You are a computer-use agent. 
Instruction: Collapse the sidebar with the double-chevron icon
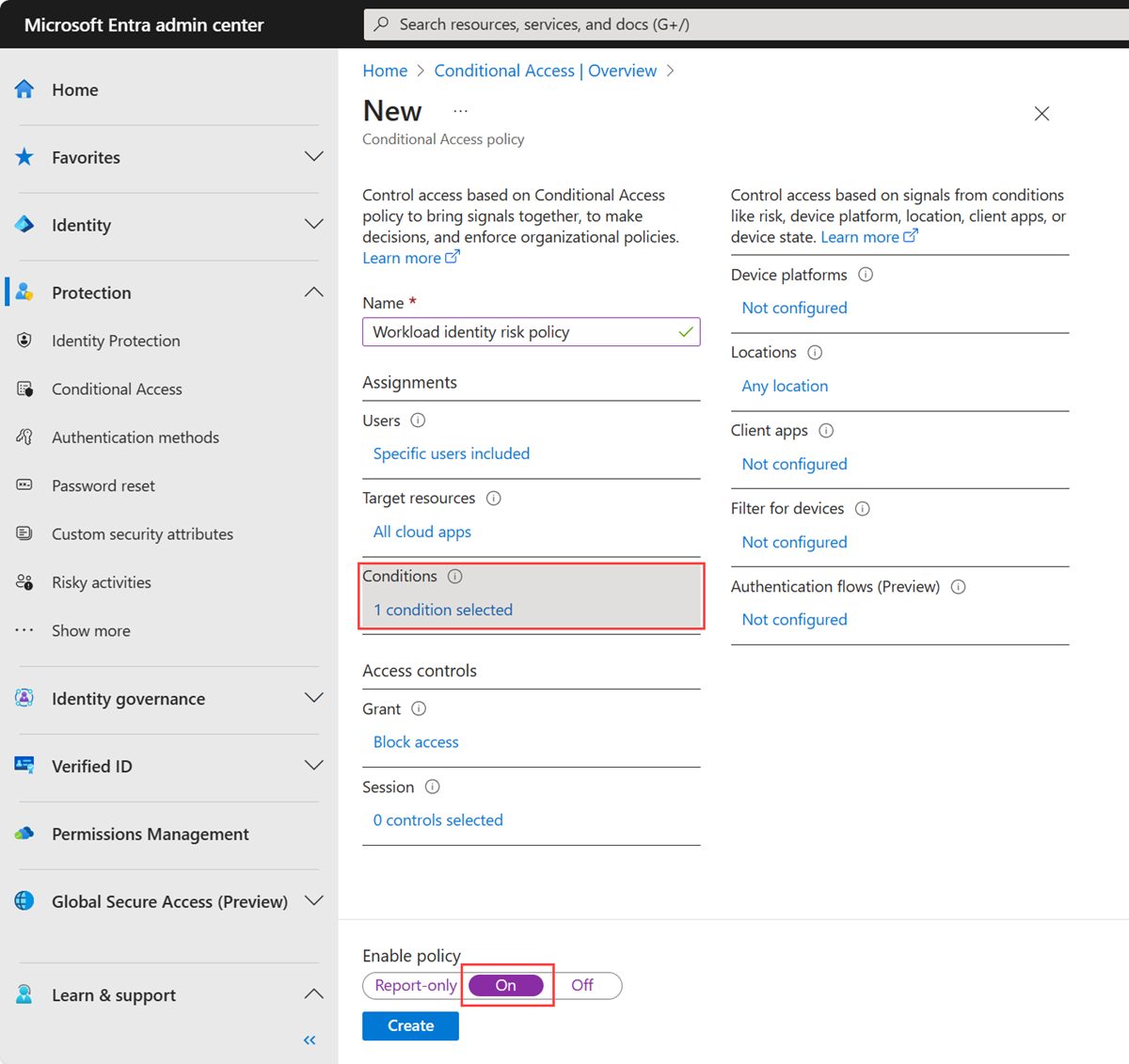(x=310, y=1040)
